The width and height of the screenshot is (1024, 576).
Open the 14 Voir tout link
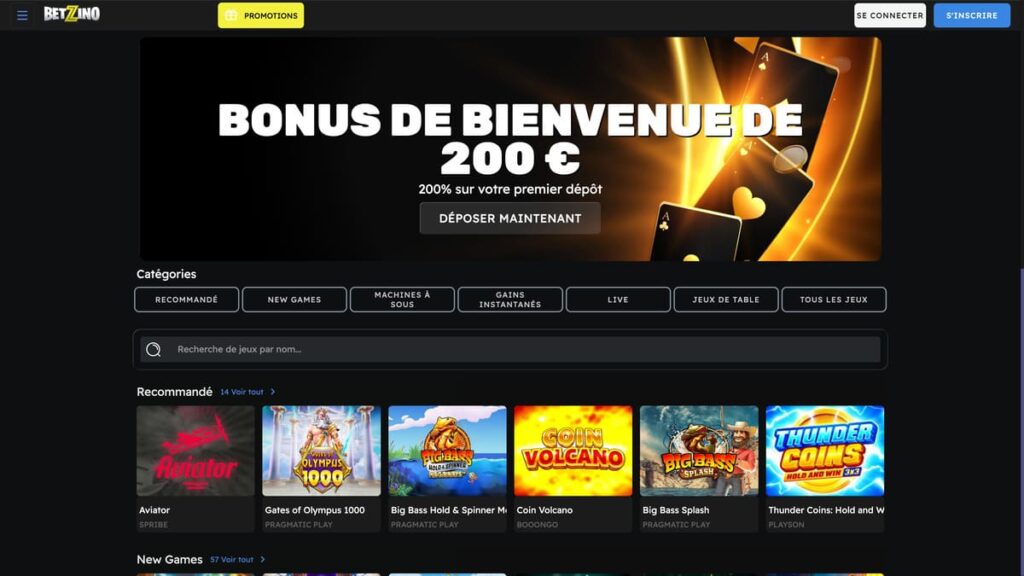(x=242, y=392)
